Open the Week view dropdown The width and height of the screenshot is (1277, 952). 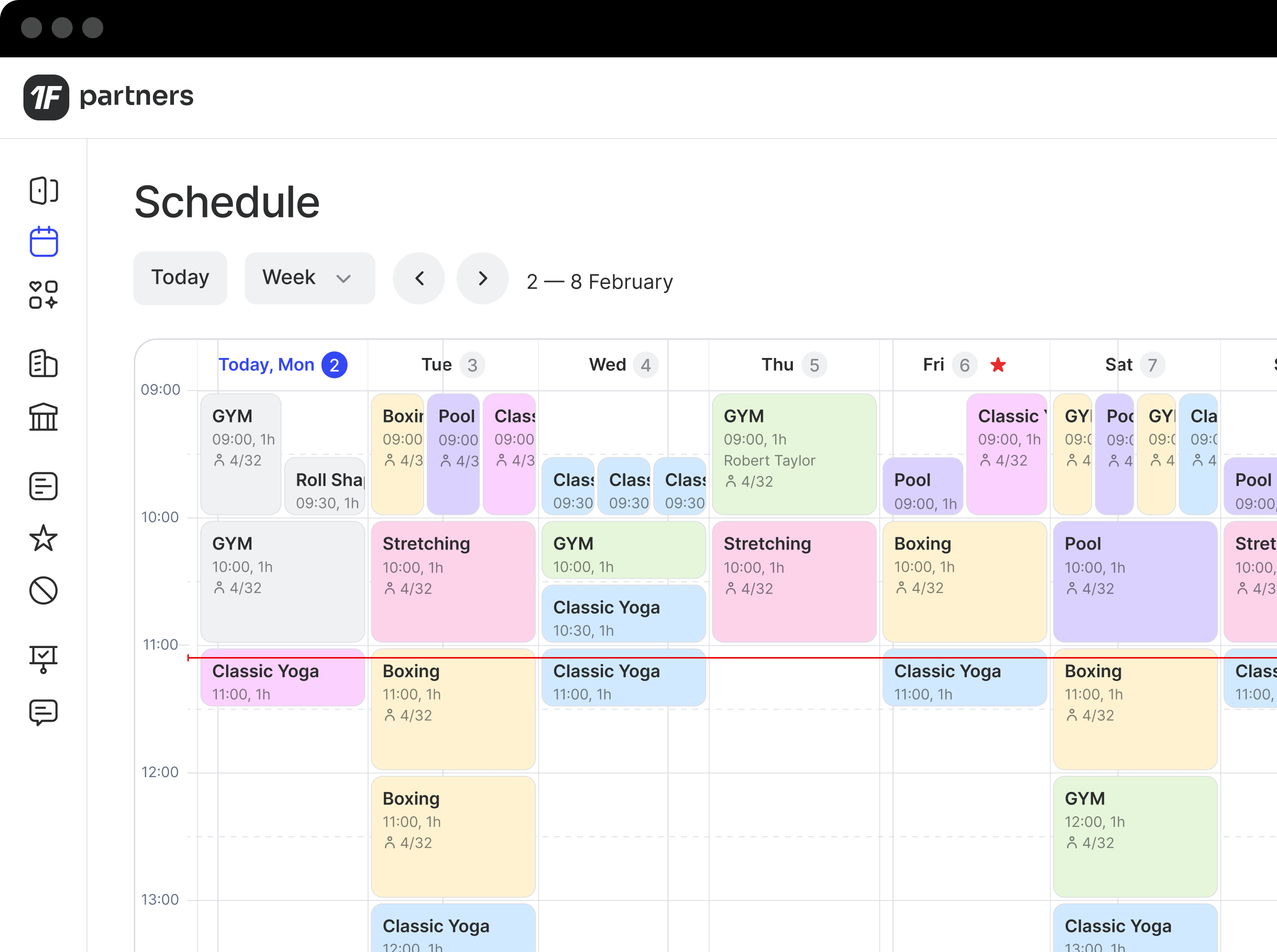tap(310, 278)
